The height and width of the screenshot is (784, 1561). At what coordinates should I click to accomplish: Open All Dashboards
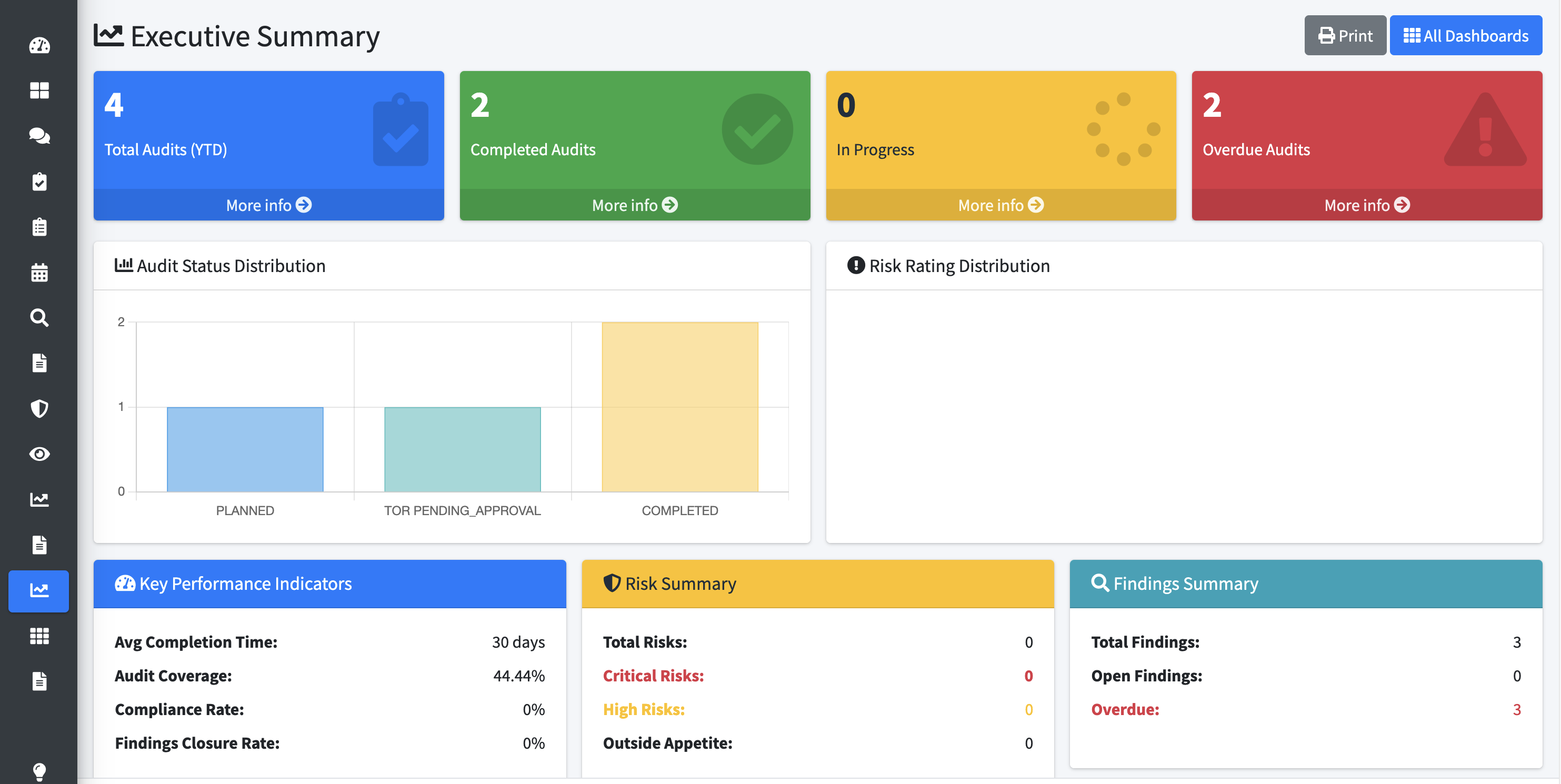pos(1466,35)
